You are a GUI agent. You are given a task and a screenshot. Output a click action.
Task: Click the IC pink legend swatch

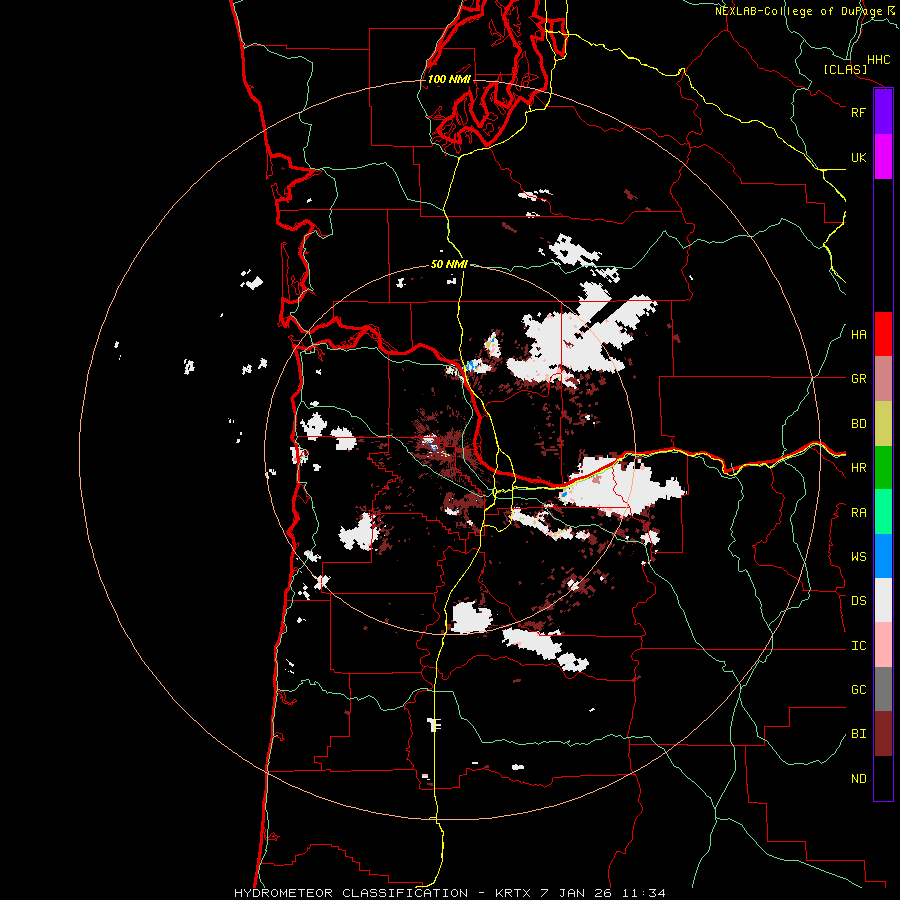tap(883, 645)
